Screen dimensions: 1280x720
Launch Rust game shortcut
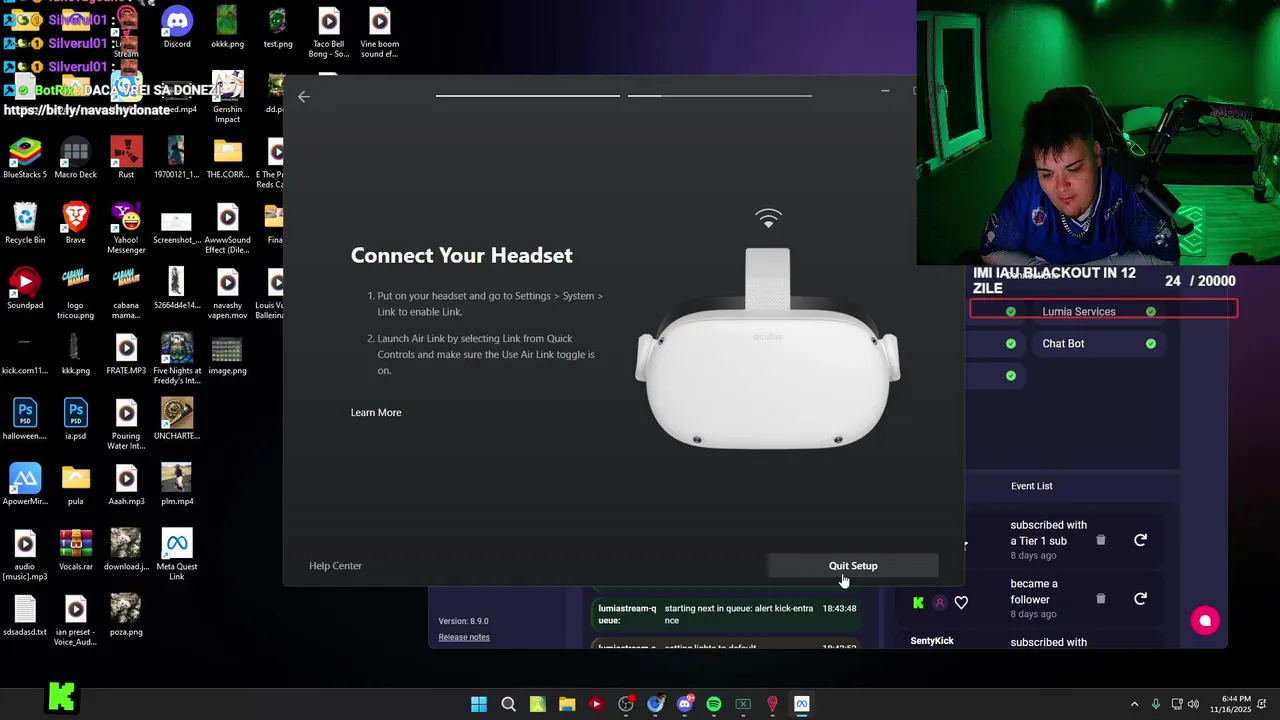tap(126, 159)
